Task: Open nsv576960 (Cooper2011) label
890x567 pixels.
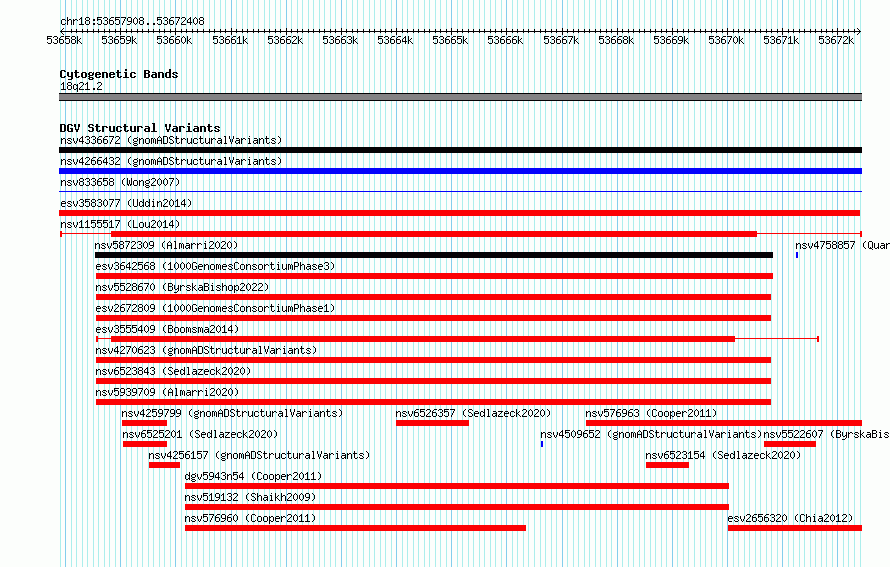Action: click(x=250, y=518)
